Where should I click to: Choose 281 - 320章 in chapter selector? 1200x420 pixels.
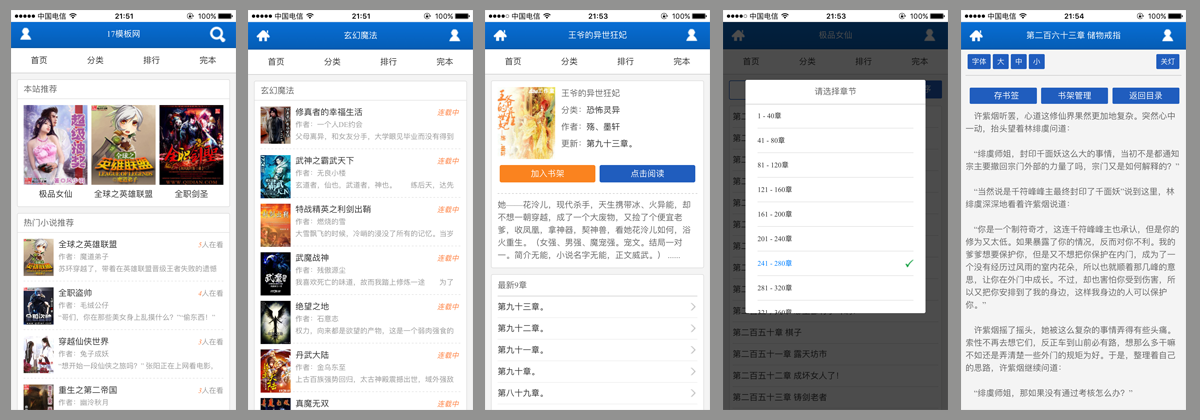(835, 288)
